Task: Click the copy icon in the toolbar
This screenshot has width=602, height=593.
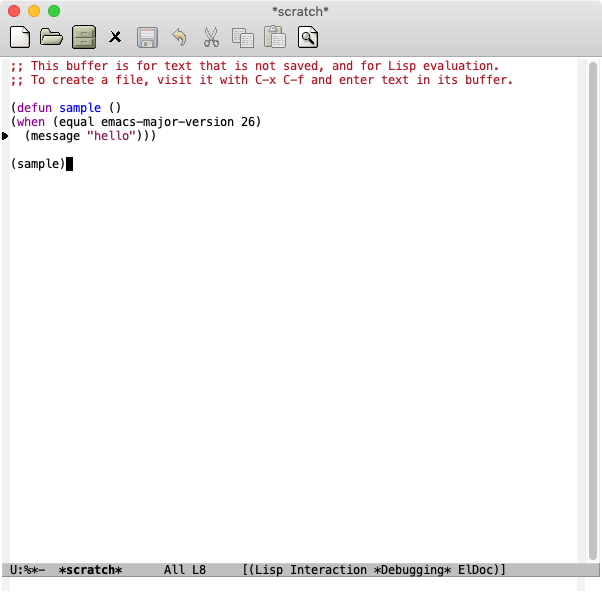Action: pos(243,38)
